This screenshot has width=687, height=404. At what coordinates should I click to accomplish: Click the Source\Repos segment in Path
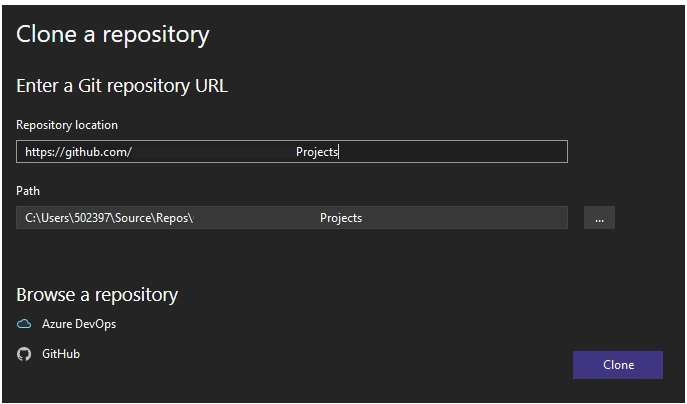(152, 218)
